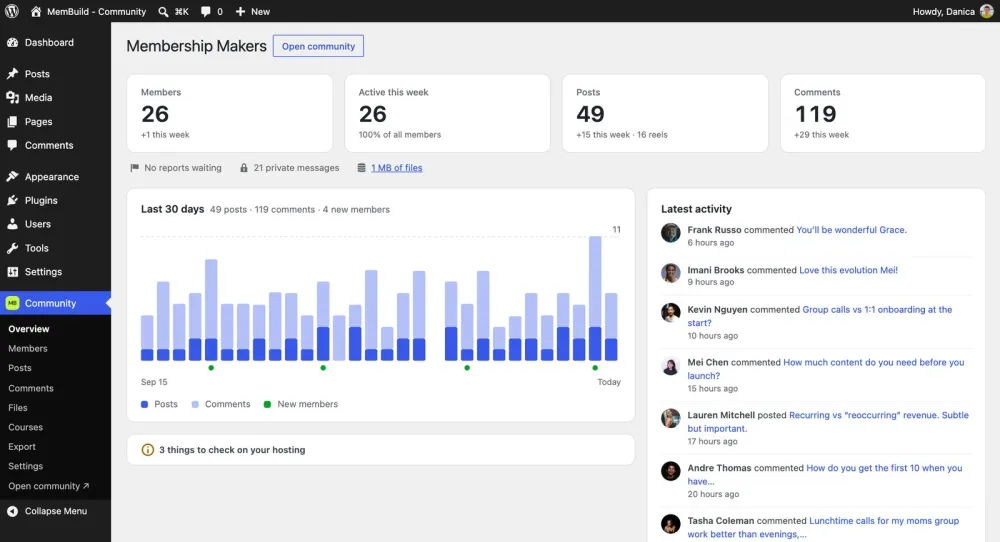The width and height of the screenshot is (1000, 542).
Task: Click the Pages icon in sidebar
Action: pyautogui.click(x=12, y=122)
